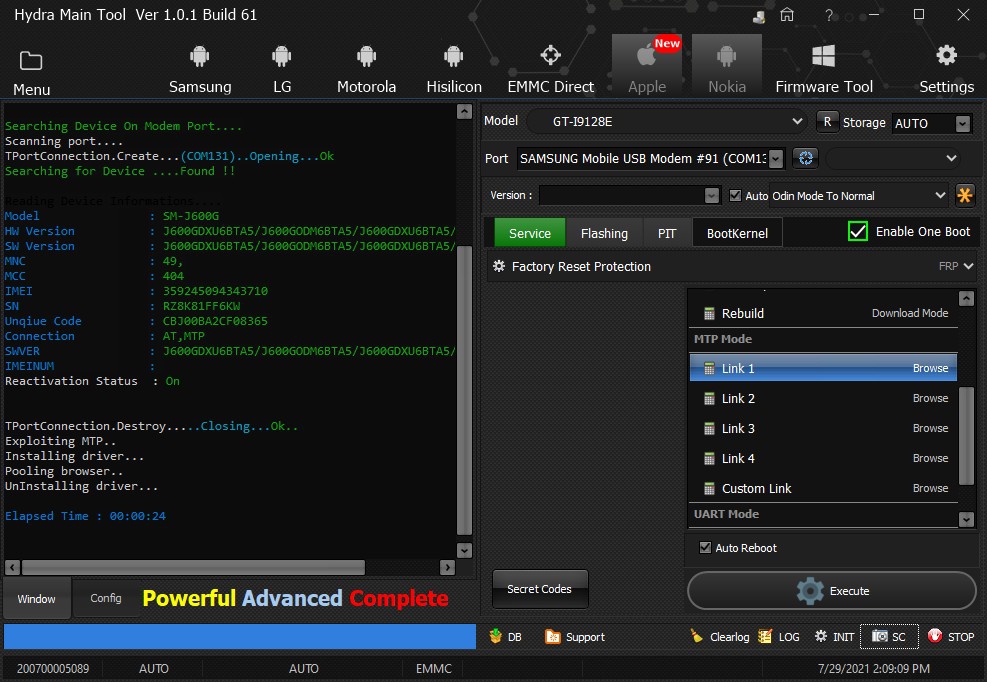Switch to the Service tab

(529, 233)
